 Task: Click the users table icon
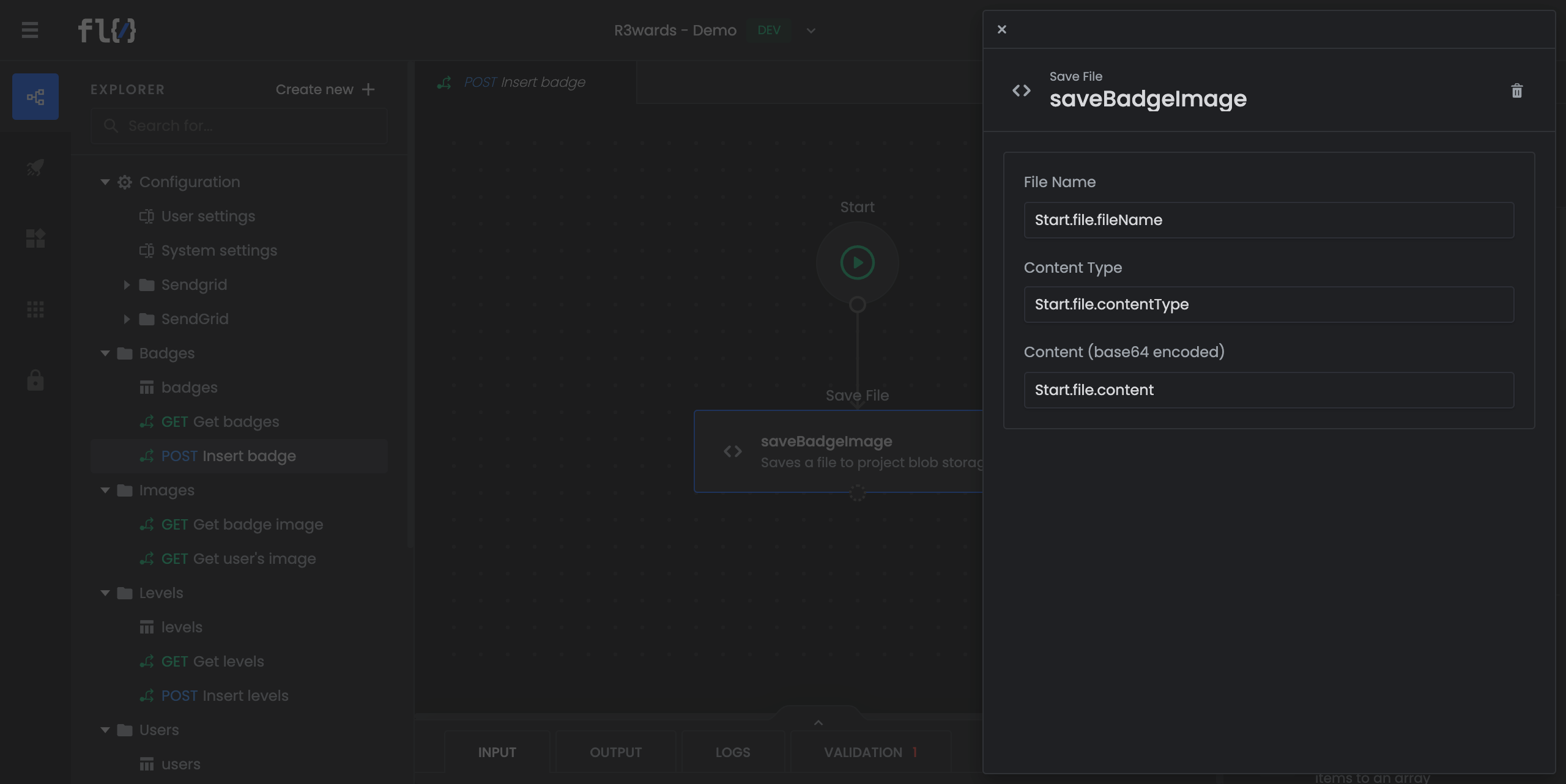[146, 764]
